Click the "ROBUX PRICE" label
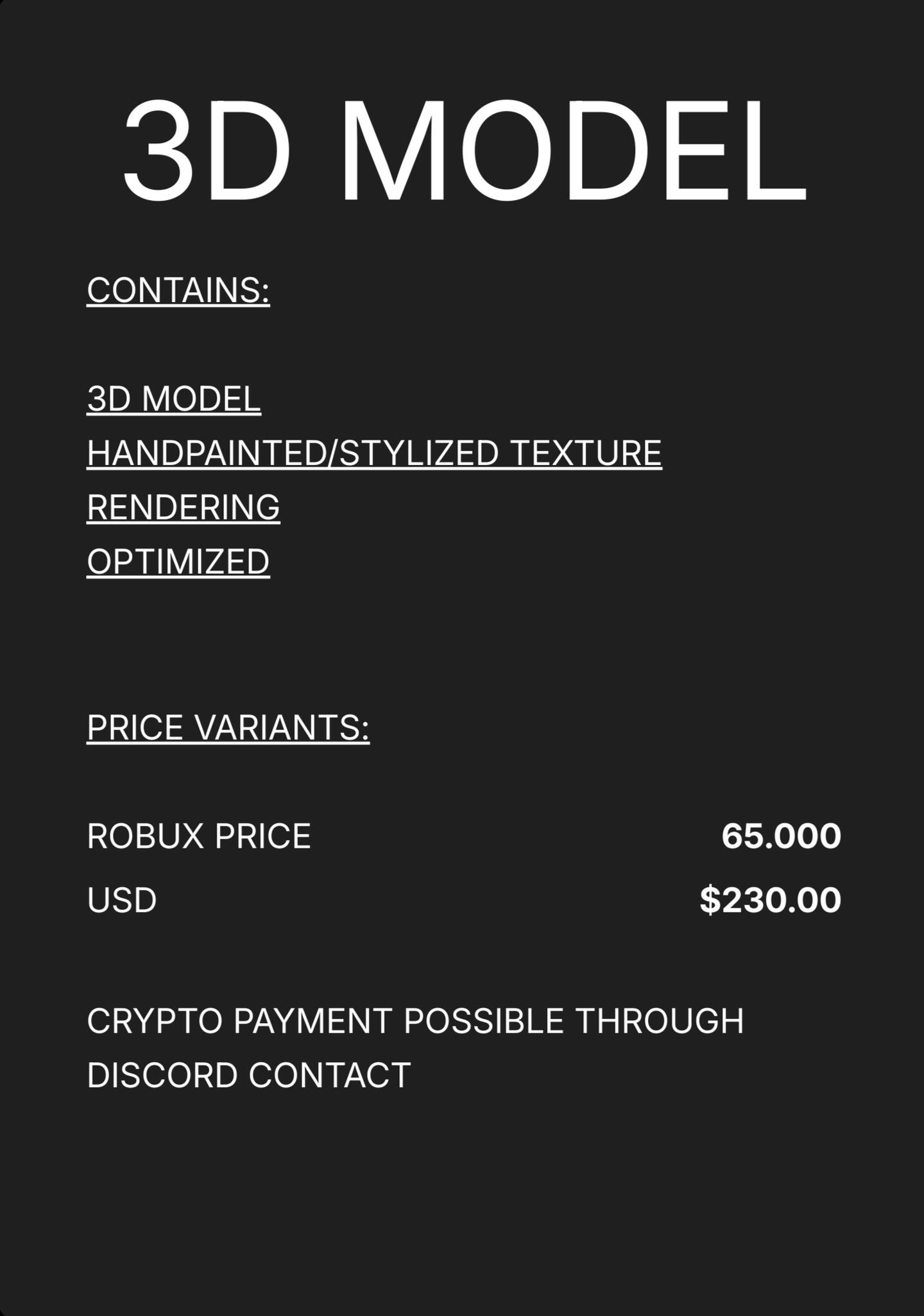 pyautogui.click(x=199, y=836)
